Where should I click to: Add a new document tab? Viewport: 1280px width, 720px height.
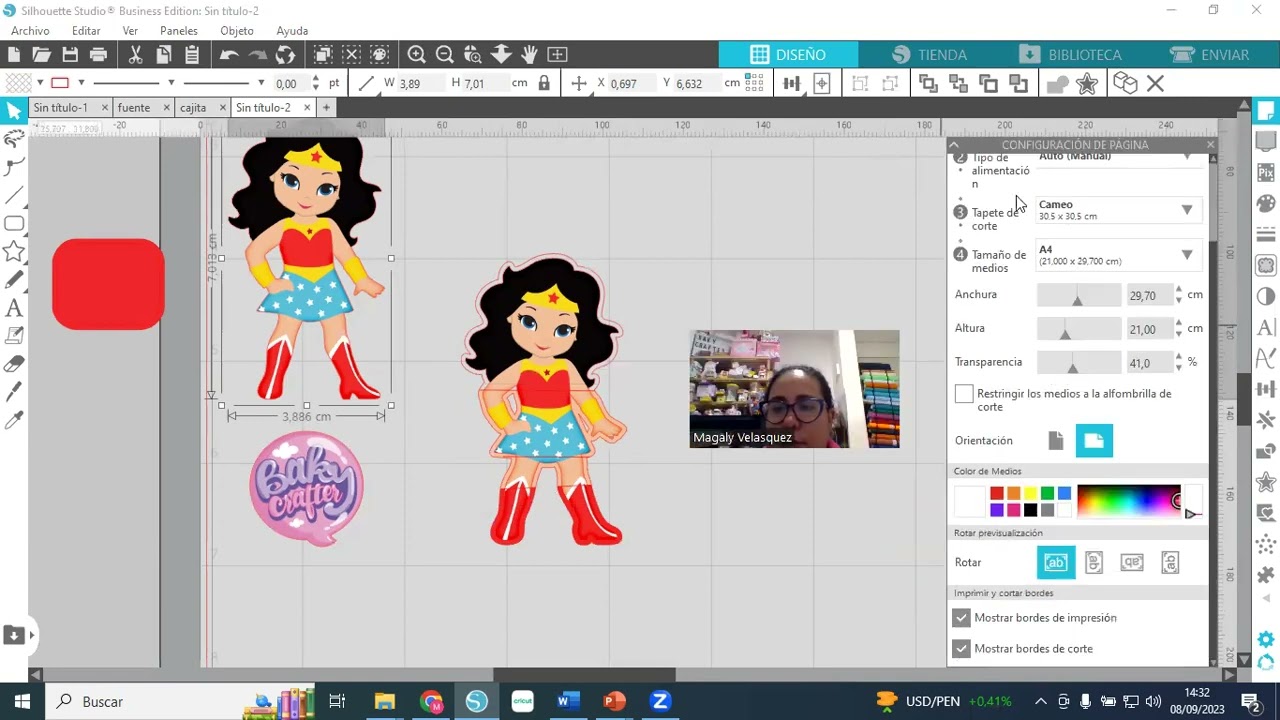pyautogui.click(x=326, y=108)
